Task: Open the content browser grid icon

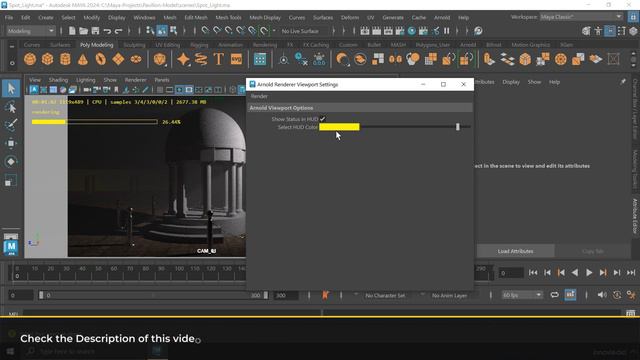Action: pyautogui.click(x=260, y=59)
